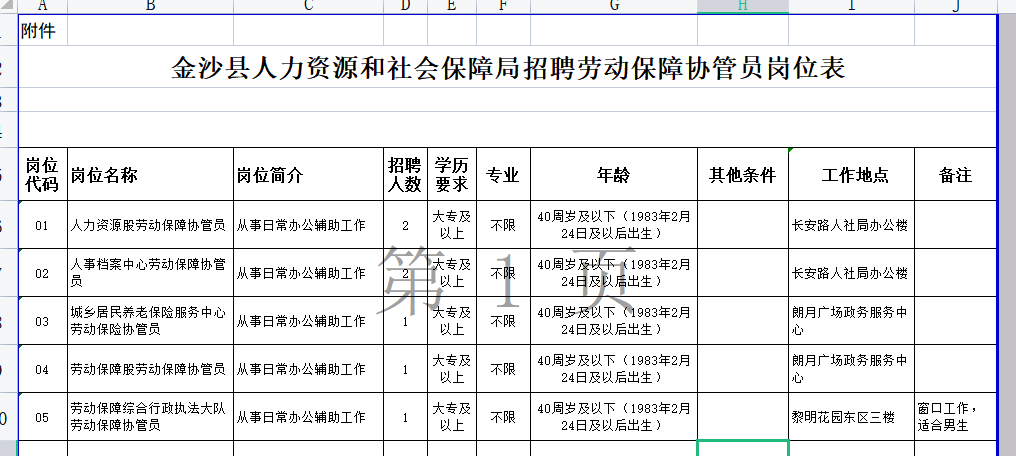
Task: Select the 招聘人数 header cell
Action: 406,175
